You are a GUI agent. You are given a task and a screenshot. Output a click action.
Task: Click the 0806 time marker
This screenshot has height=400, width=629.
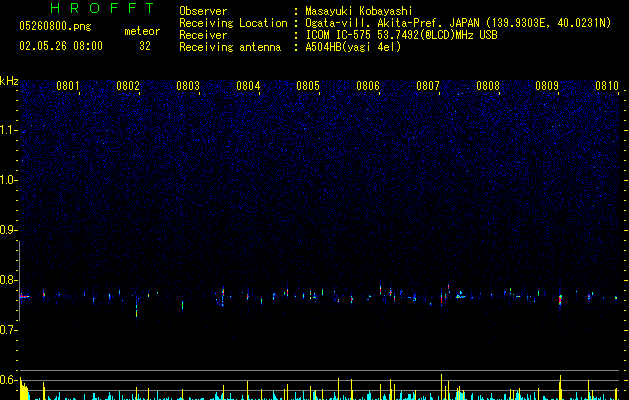tap(368, 86)
